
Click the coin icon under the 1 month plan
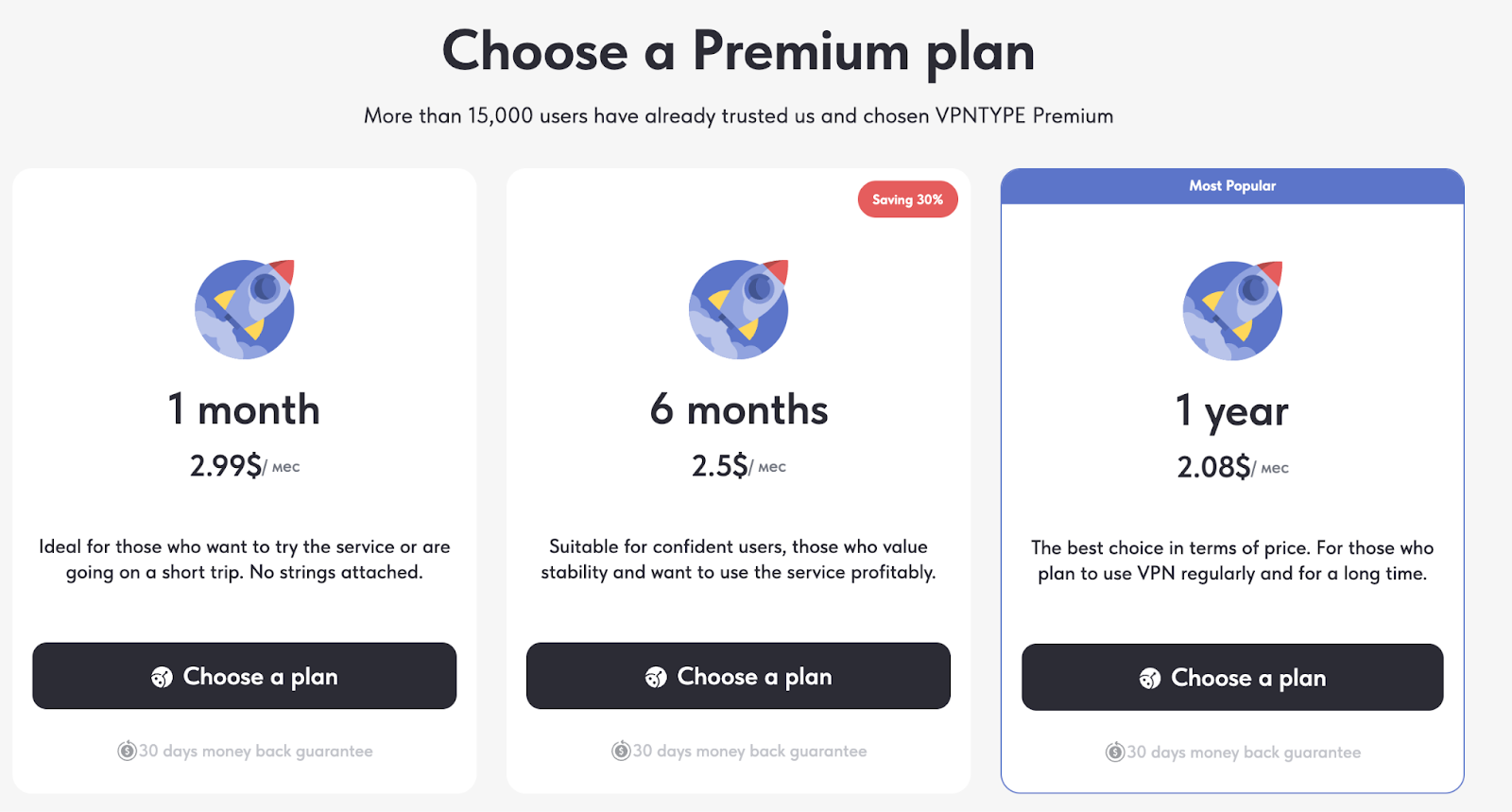pyautogui.click(x=127, y=752)
